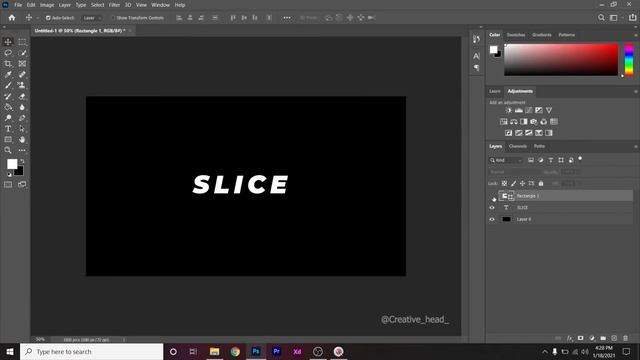Add a Curves adjustment

(529, 110)
